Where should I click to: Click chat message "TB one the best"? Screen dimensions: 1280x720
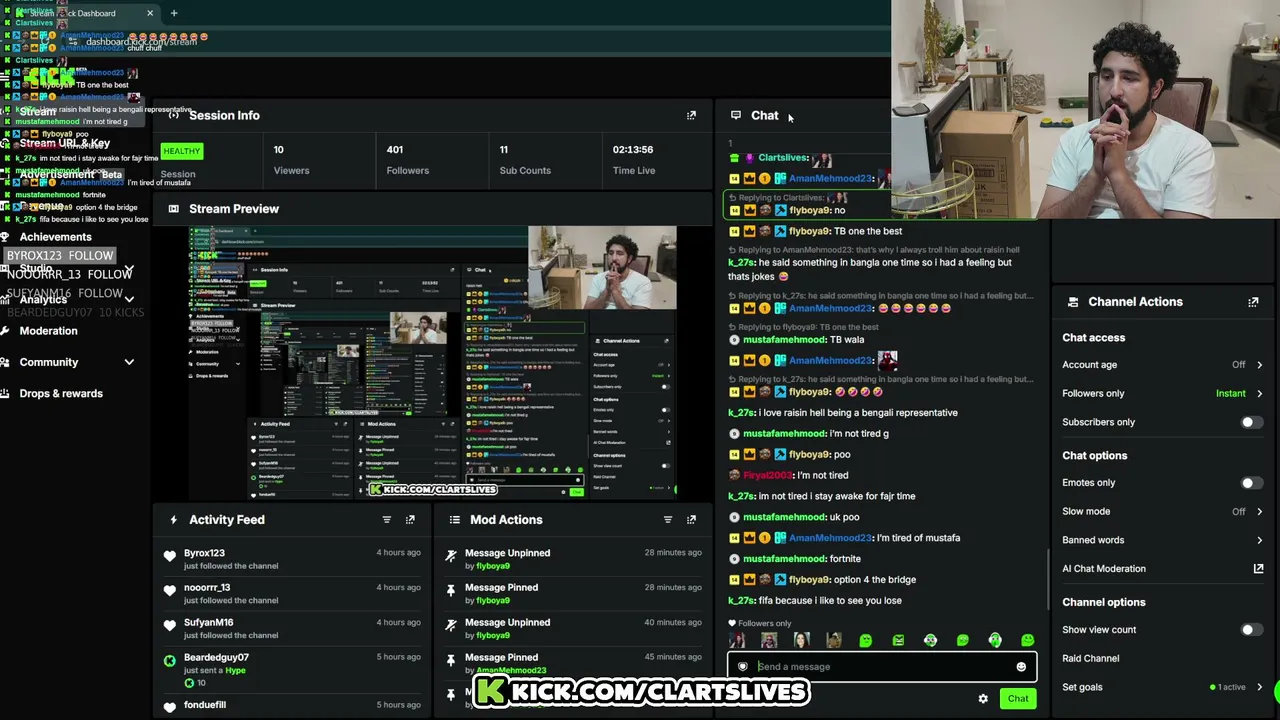[x=868, y=231]
